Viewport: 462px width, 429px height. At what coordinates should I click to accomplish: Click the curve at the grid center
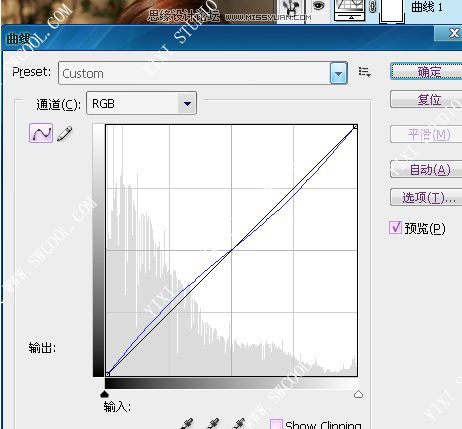pyautogui.click(x=232, y=250)
